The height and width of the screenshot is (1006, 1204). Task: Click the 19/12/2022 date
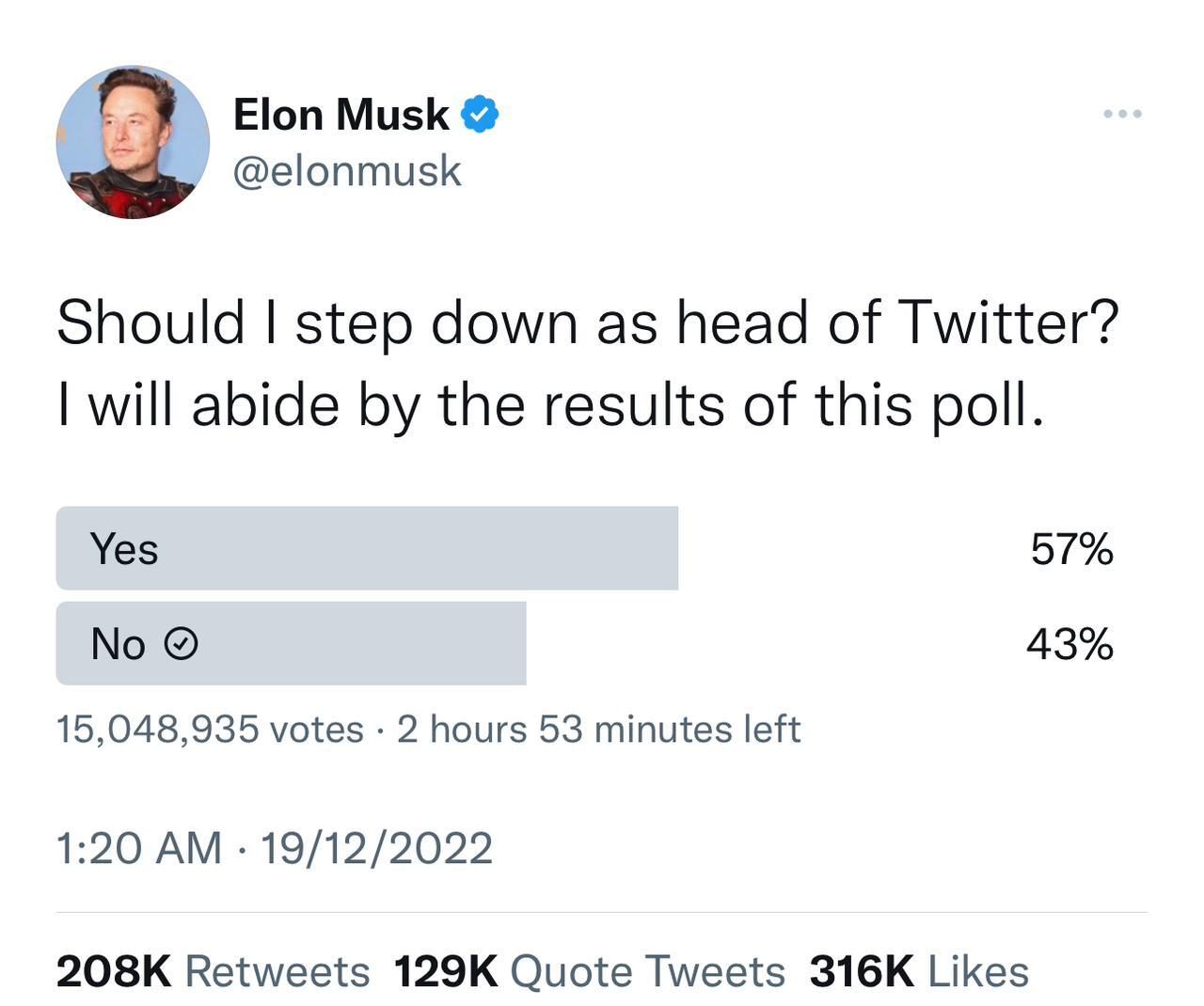tap(375, 847)
